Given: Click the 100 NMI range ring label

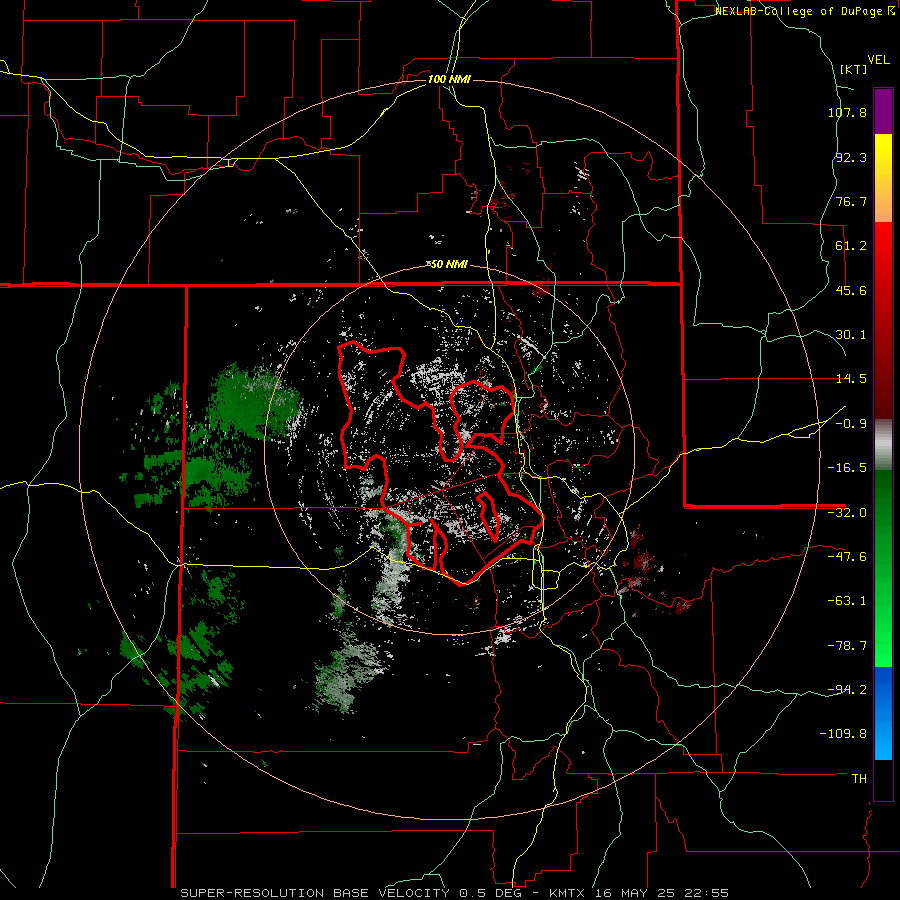Looking at the screenshot, I should [449, 79].
